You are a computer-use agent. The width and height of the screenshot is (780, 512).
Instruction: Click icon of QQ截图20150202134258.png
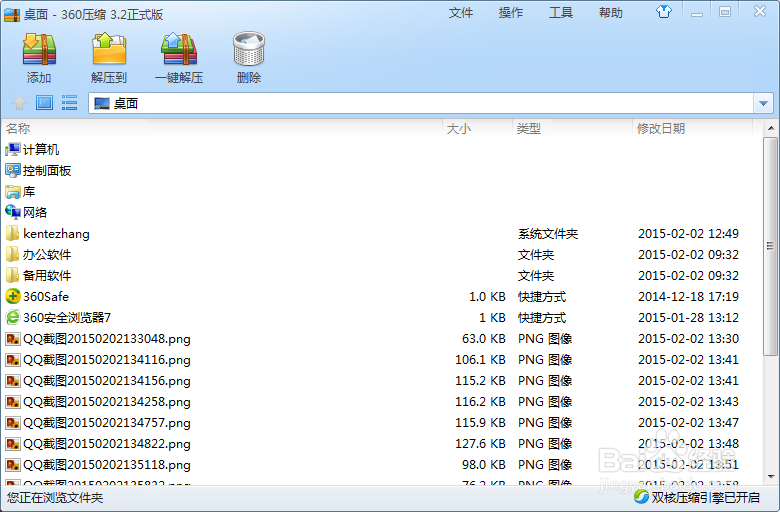(13, 402)
